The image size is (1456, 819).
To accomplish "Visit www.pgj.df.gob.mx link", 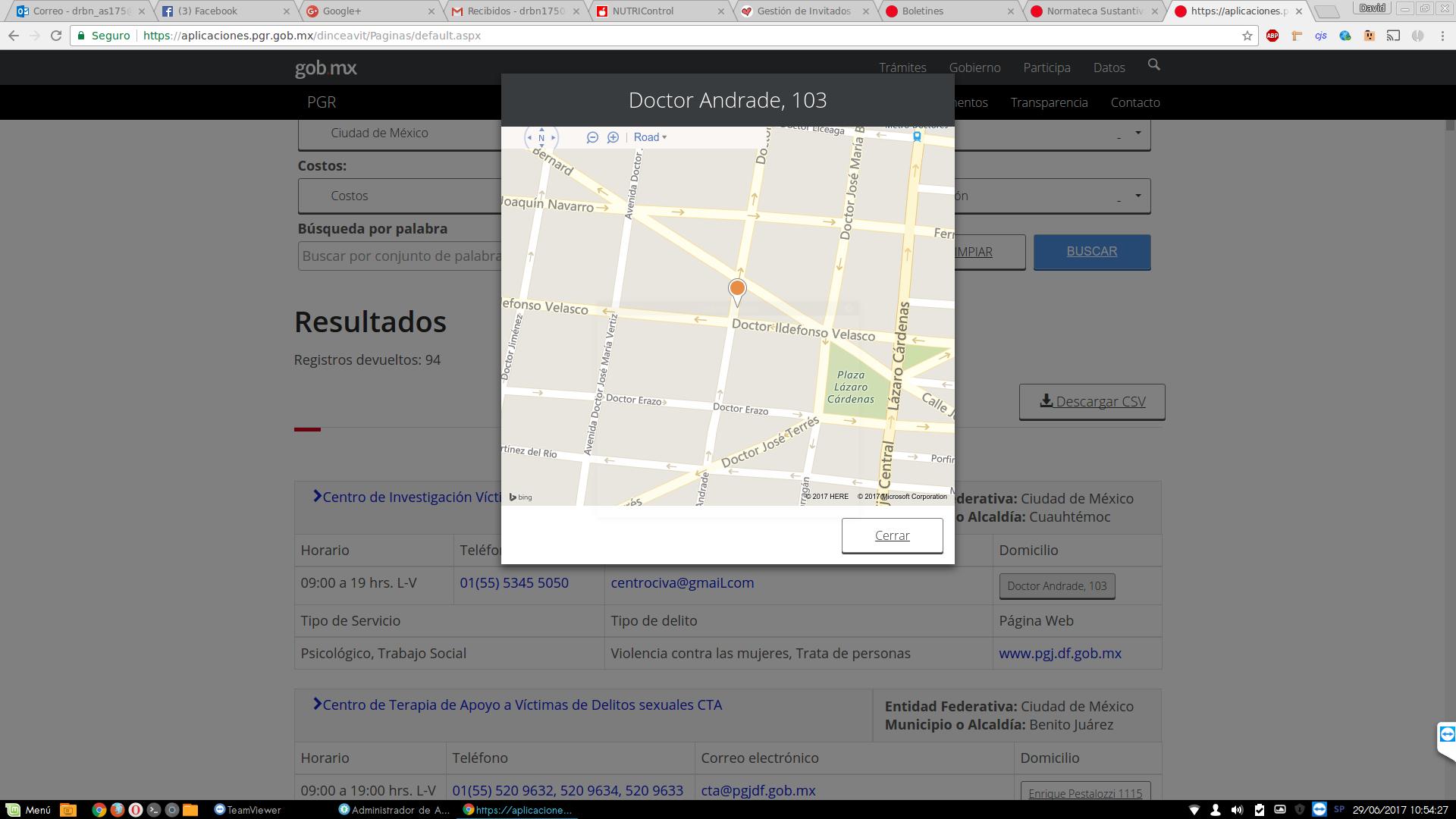I will [1060, 654].
